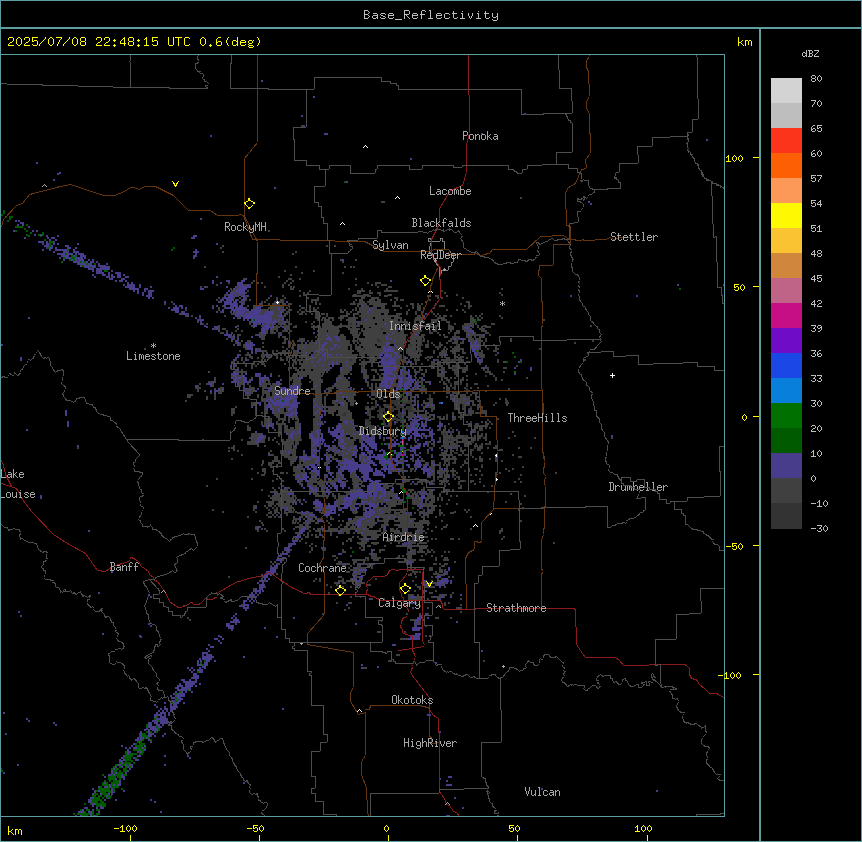862x842 pixels.
Task: Click the dark green 10-20 dBZ swatch
Action: coord(786,441)
